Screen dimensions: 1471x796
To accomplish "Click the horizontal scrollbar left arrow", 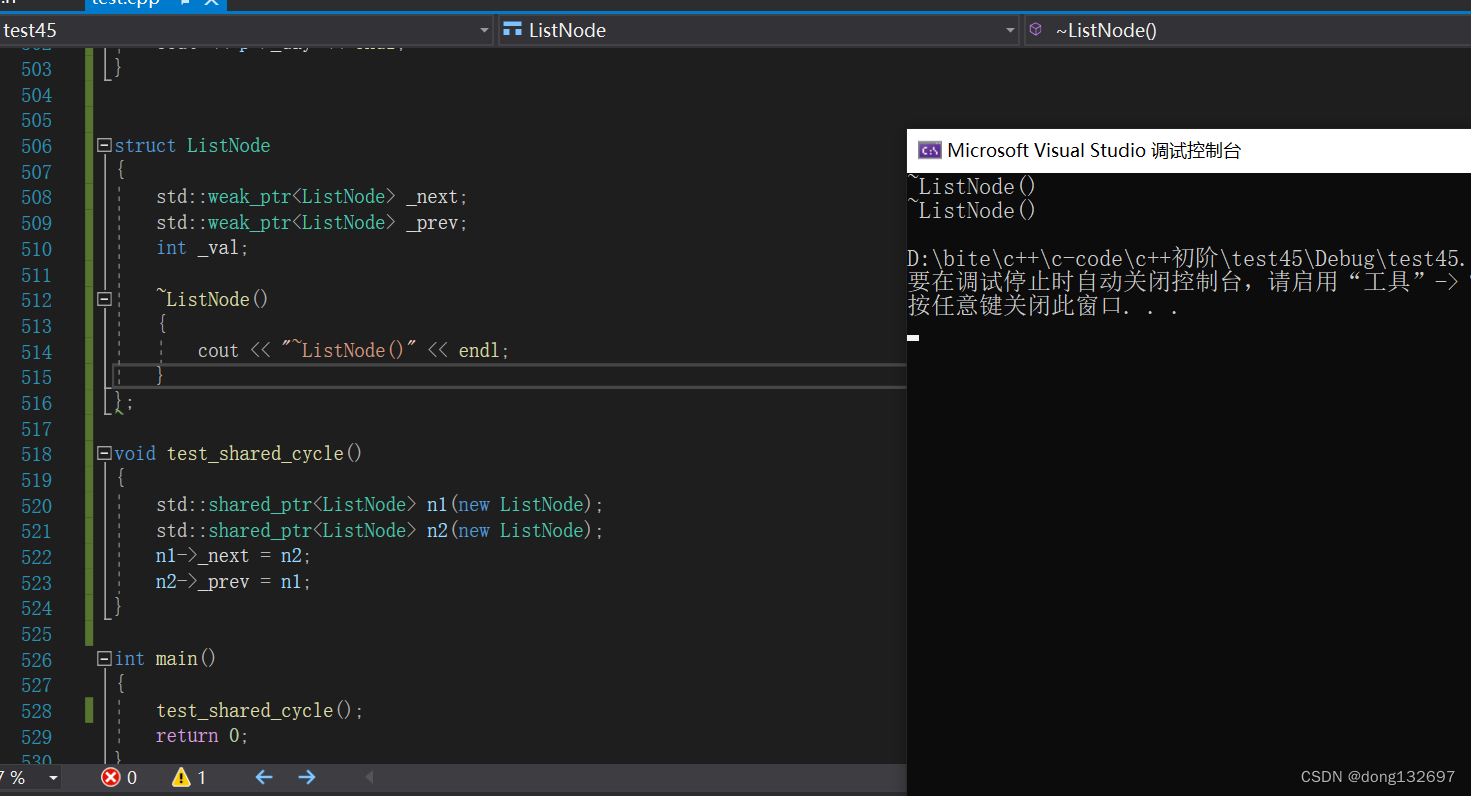I will tap(369, 777).
